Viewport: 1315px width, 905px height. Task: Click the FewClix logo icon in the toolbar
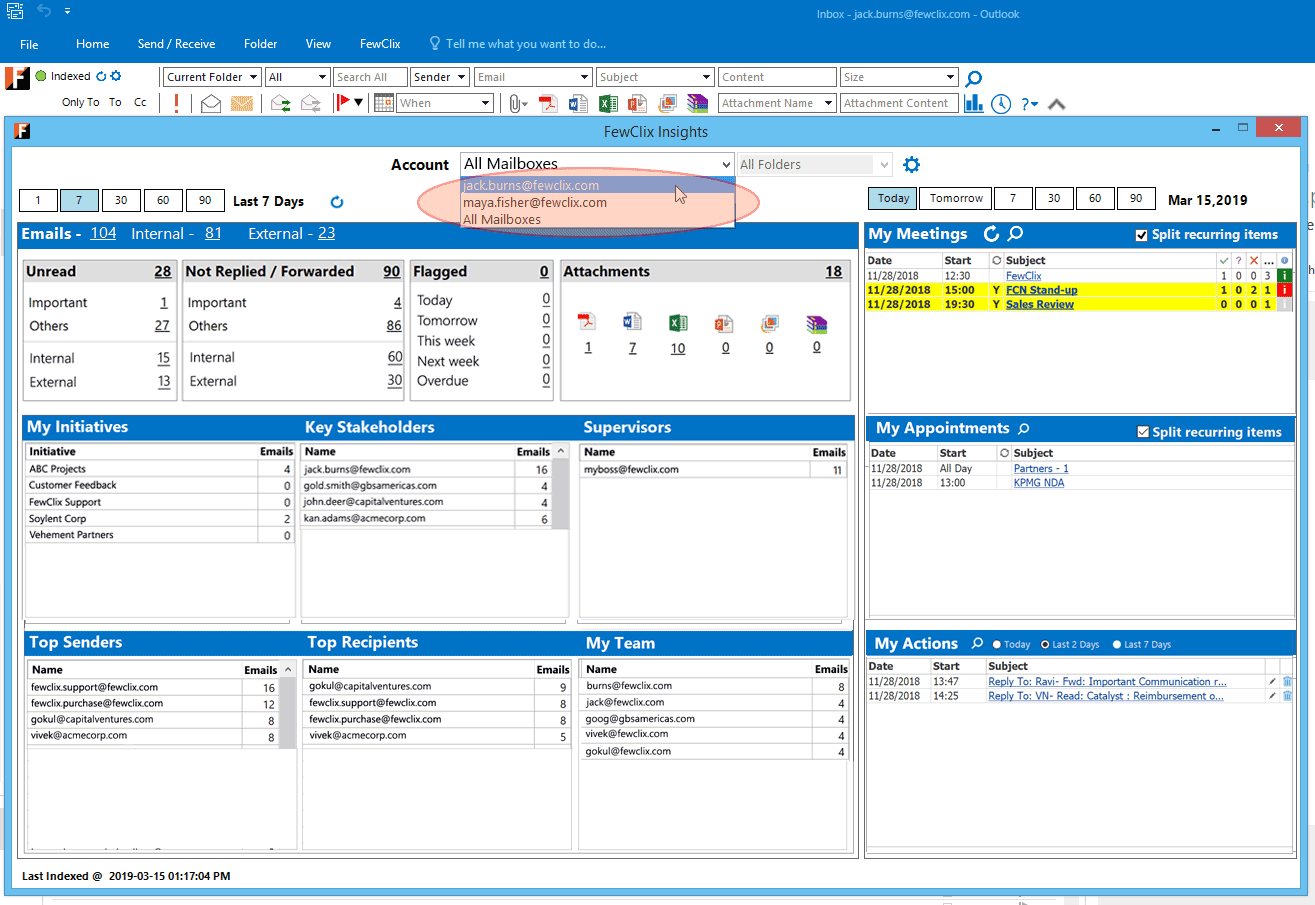17,78
